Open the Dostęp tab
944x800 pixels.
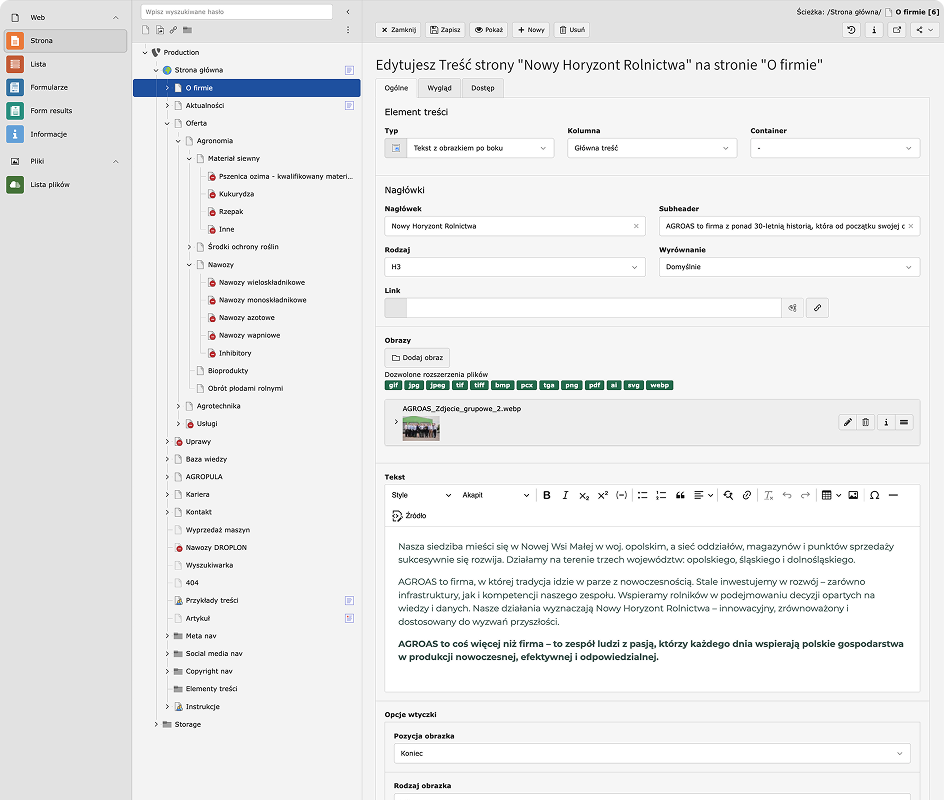click(483, 88)
